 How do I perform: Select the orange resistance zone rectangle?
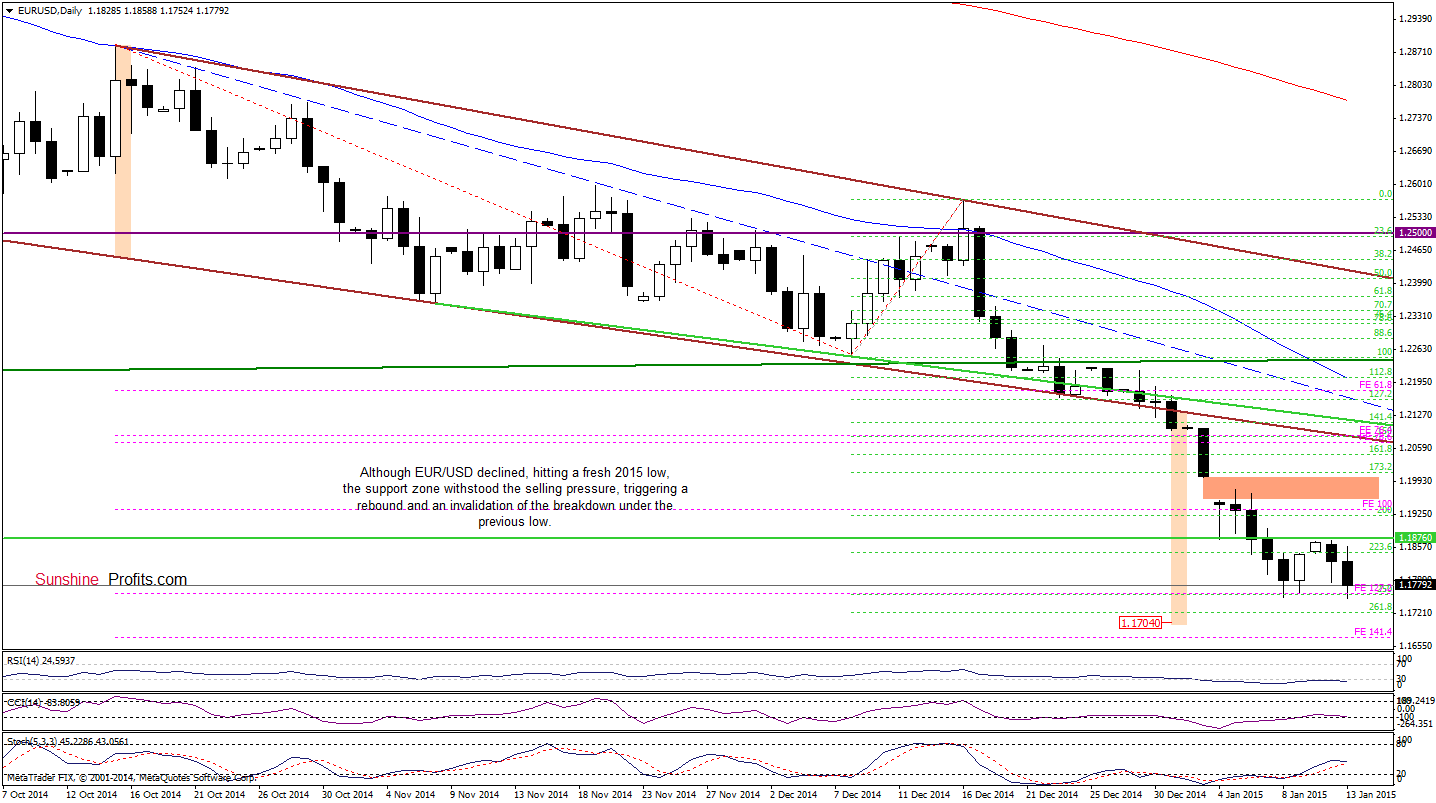[1291, 488]
